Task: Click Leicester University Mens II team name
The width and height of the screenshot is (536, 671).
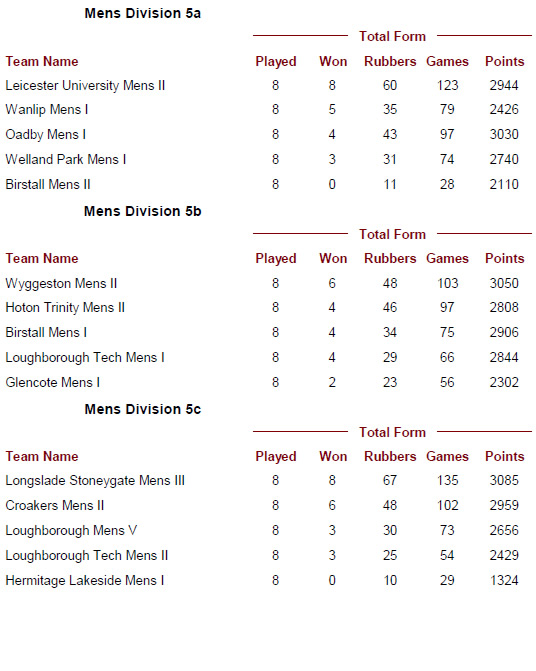Action: pyautogui.click(x=85, y=85)
